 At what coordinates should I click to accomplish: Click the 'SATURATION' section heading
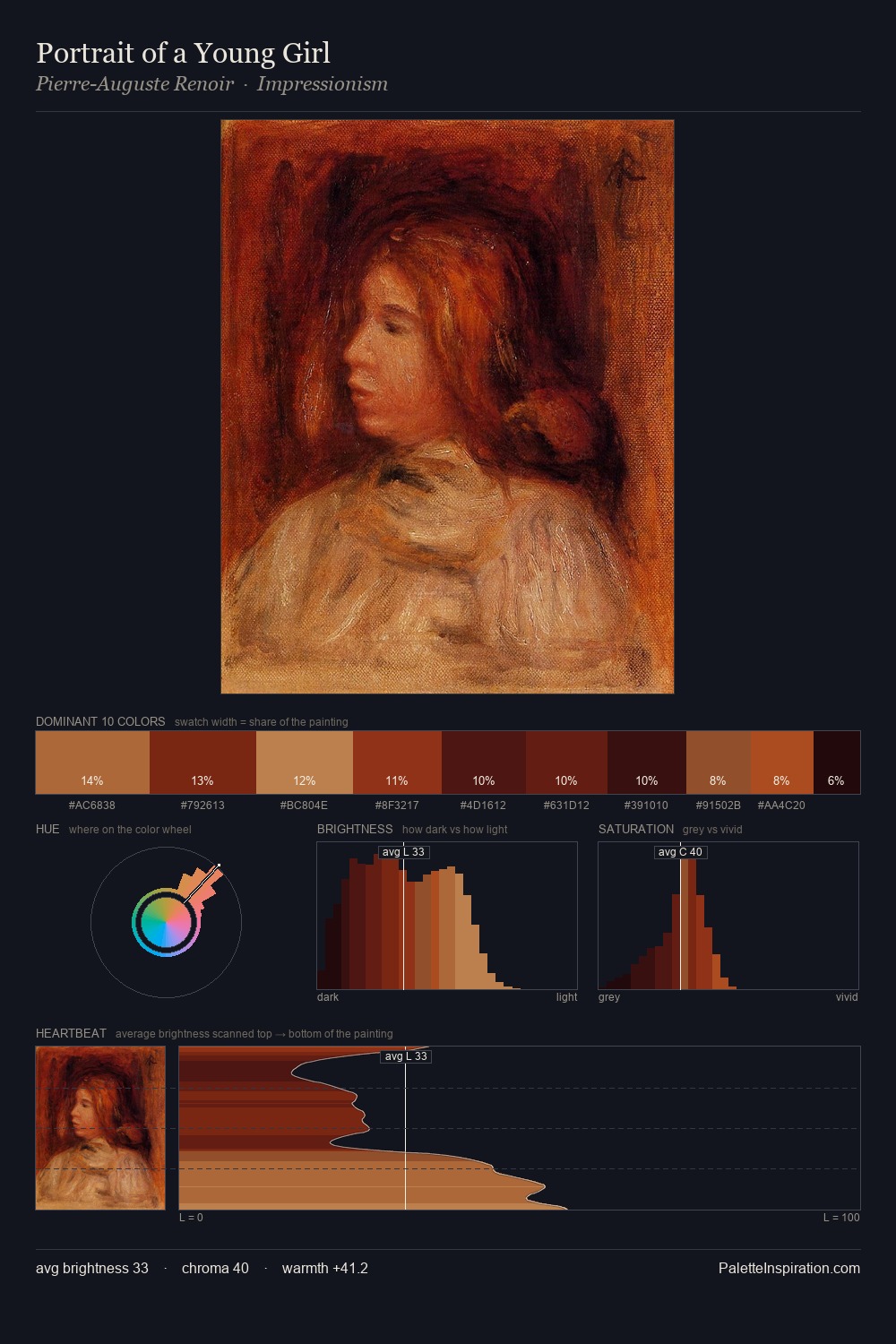click(x=636, y=829)
